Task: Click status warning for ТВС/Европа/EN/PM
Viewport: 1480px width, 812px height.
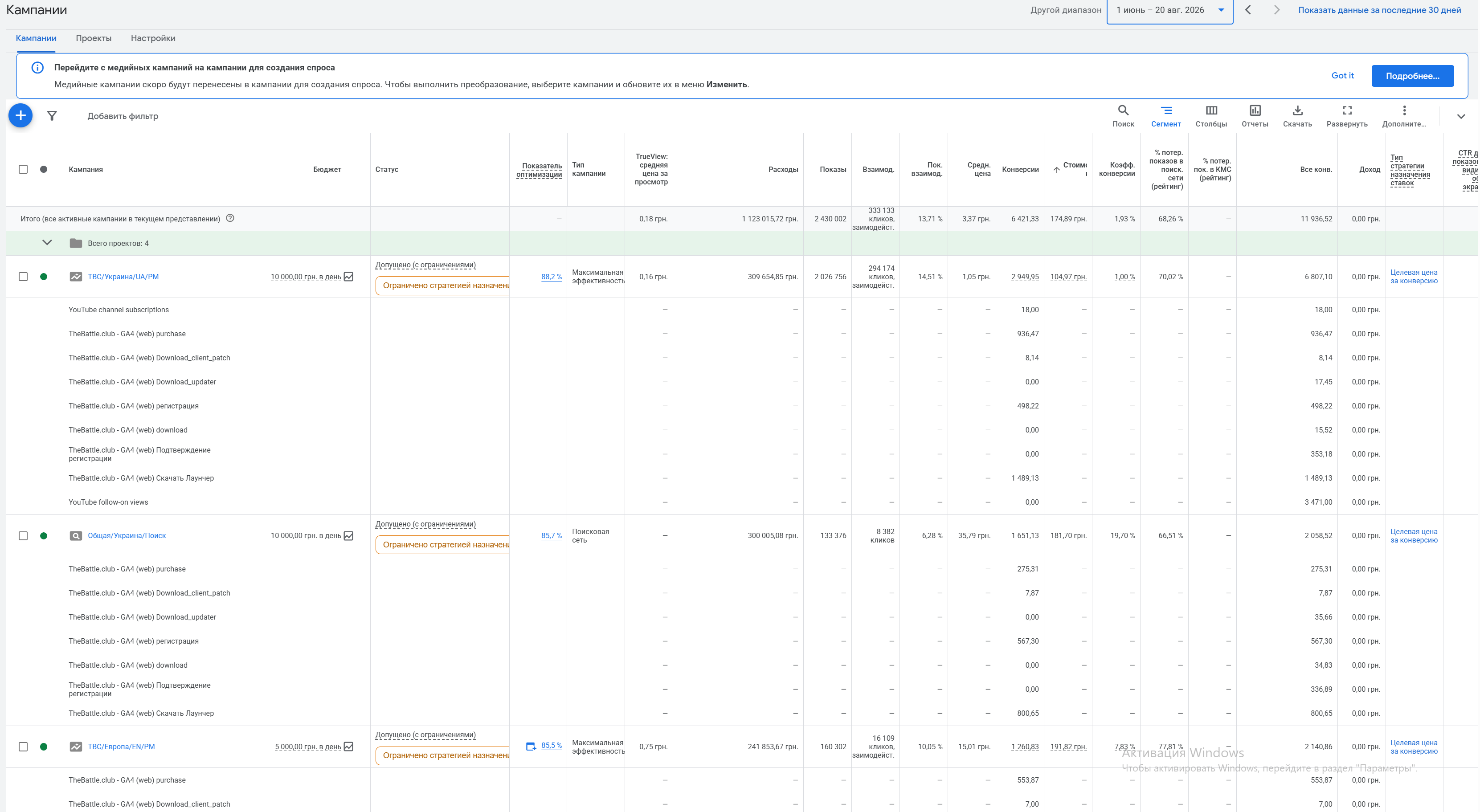Action: [x=442, y=755]
